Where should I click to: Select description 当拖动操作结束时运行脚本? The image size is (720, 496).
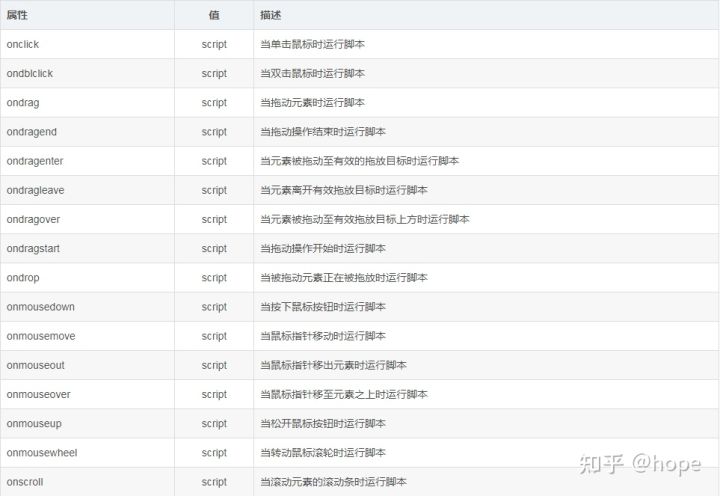coord(323,132)
